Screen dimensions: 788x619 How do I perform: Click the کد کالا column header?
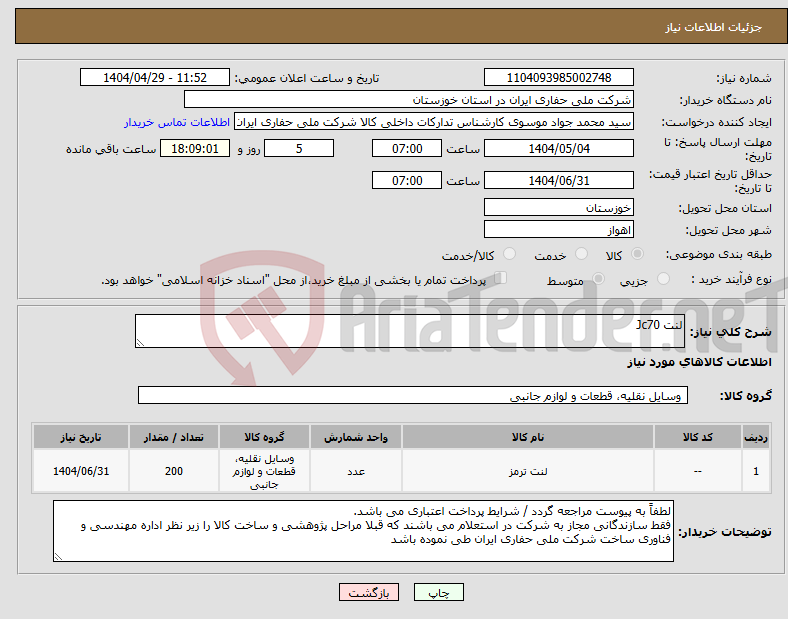[698, 437]
